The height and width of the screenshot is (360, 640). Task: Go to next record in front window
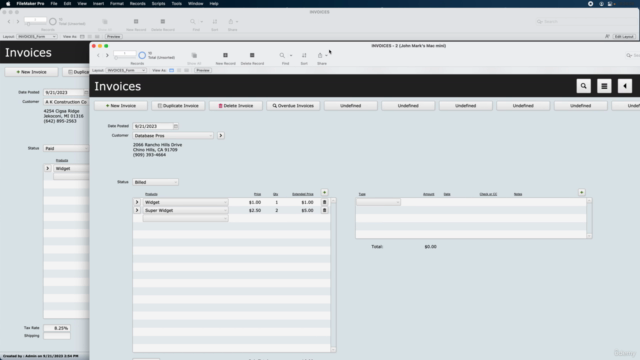tap(107, 55)
